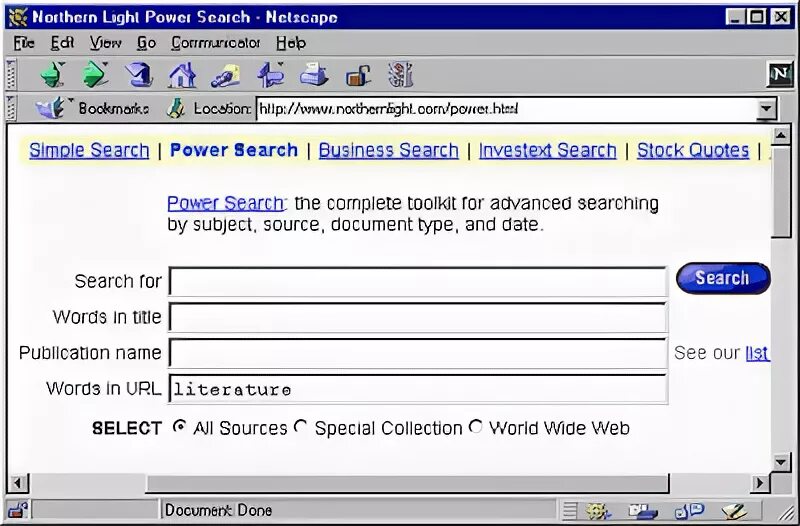Image resolution: width=800 pixels, height=526 pixels.
Task: Click the vertical scrollbar thumb
Action: point(781,192)
